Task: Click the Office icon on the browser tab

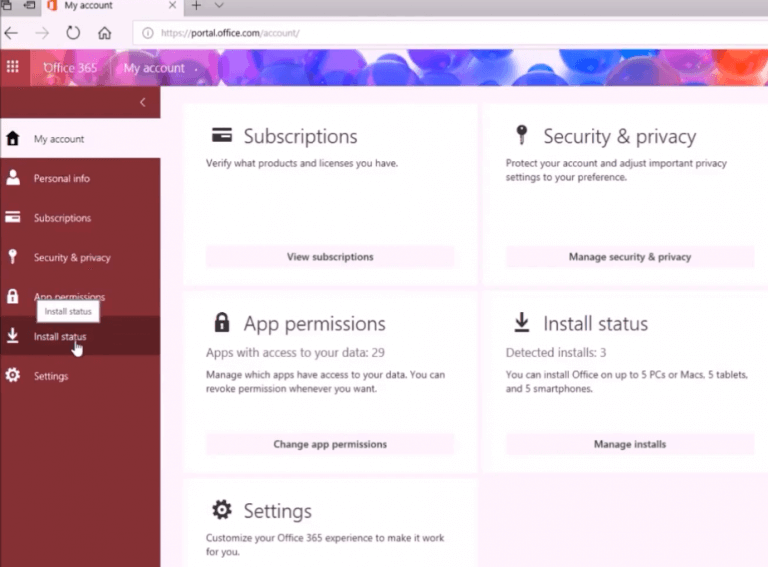Action: 52,5
